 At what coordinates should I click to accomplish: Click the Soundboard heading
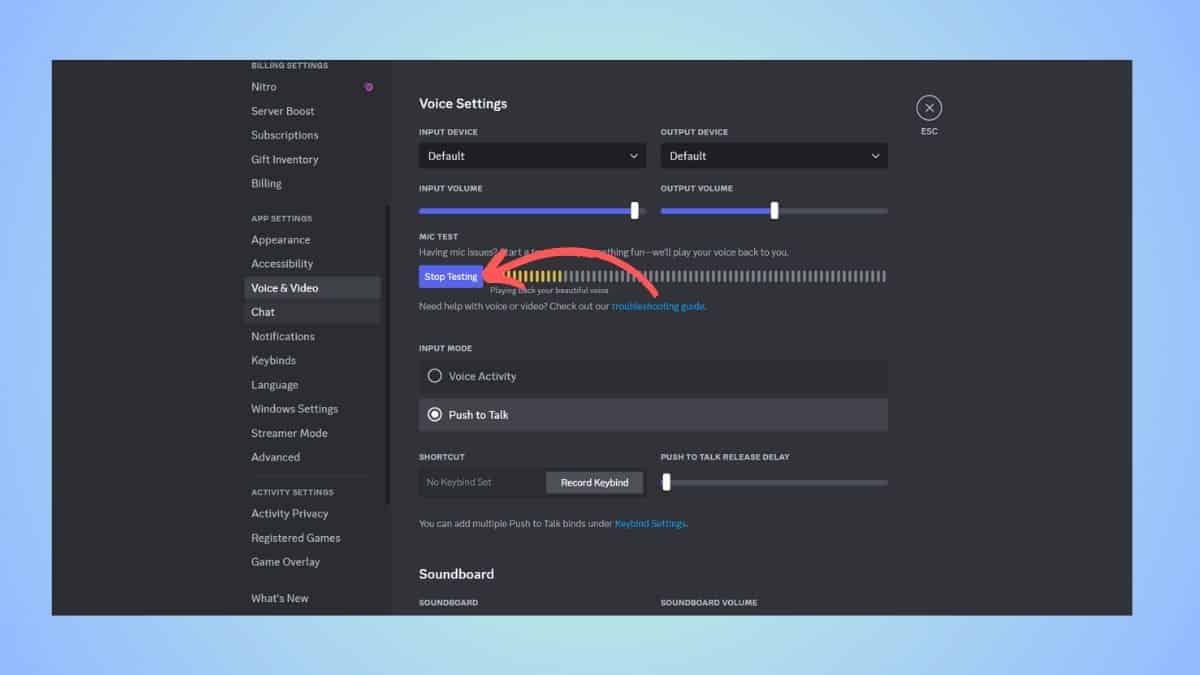(x=456, y=574)
